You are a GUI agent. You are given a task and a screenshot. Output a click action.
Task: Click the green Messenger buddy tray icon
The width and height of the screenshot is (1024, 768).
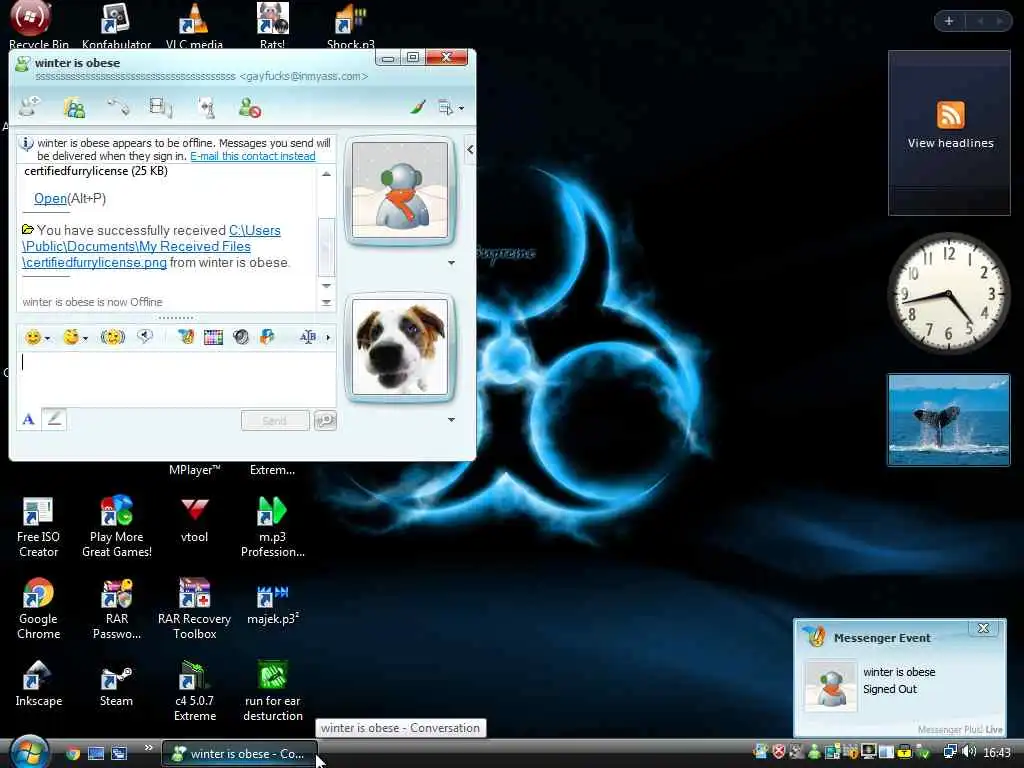point(814,752)
